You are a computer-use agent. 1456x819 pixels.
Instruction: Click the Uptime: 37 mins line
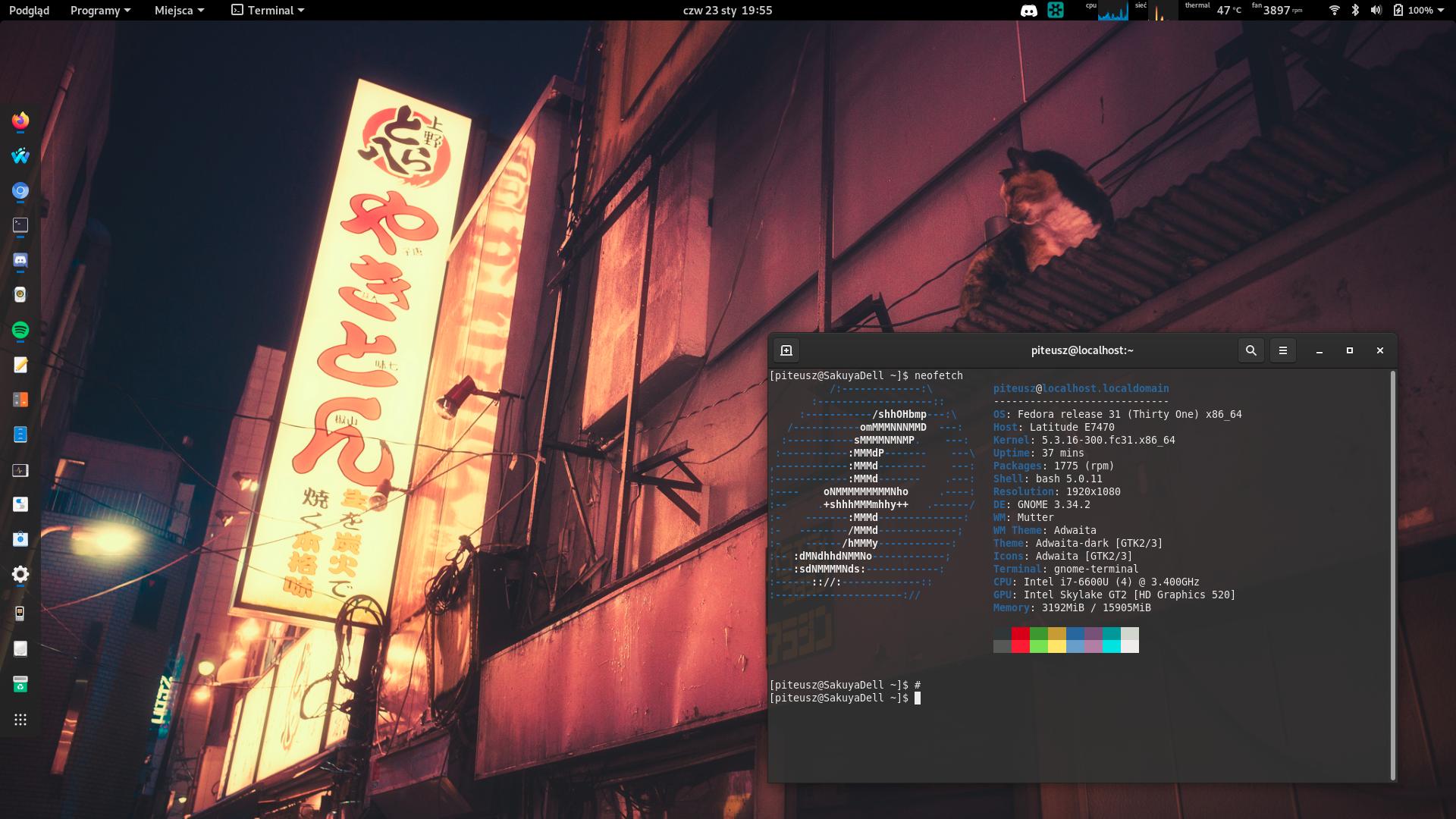[x=1038, y=453]
